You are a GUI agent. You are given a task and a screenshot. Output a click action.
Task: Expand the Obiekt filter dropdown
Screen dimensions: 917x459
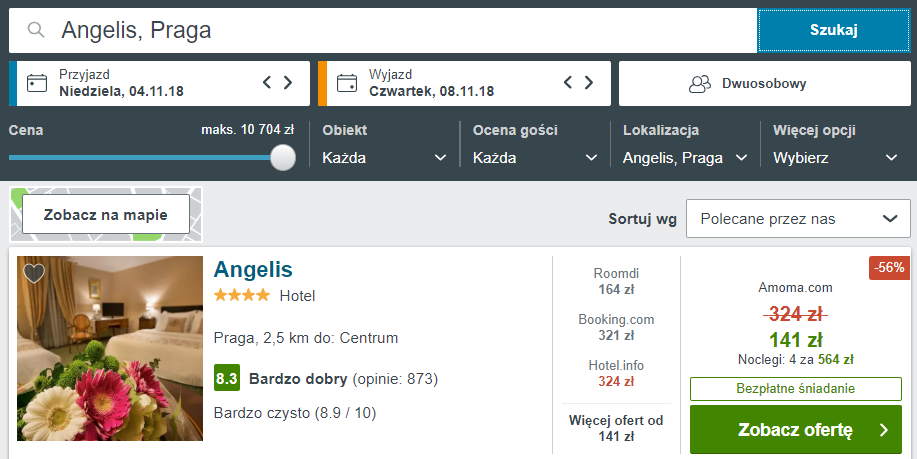pyautogui.click(x=384, y=157)
